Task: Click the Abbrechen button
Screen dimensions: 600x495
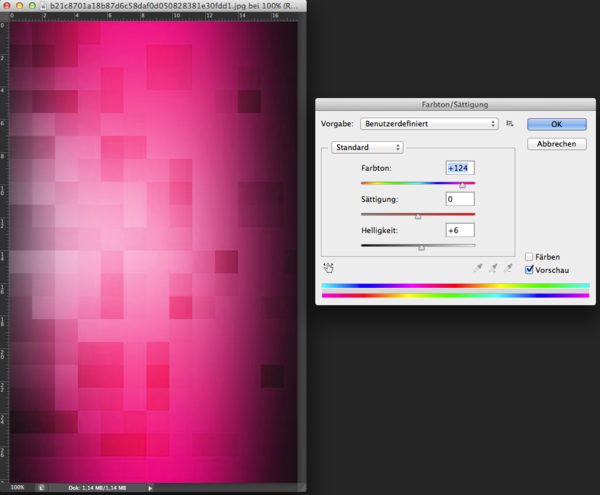Action: pos(556,144)
